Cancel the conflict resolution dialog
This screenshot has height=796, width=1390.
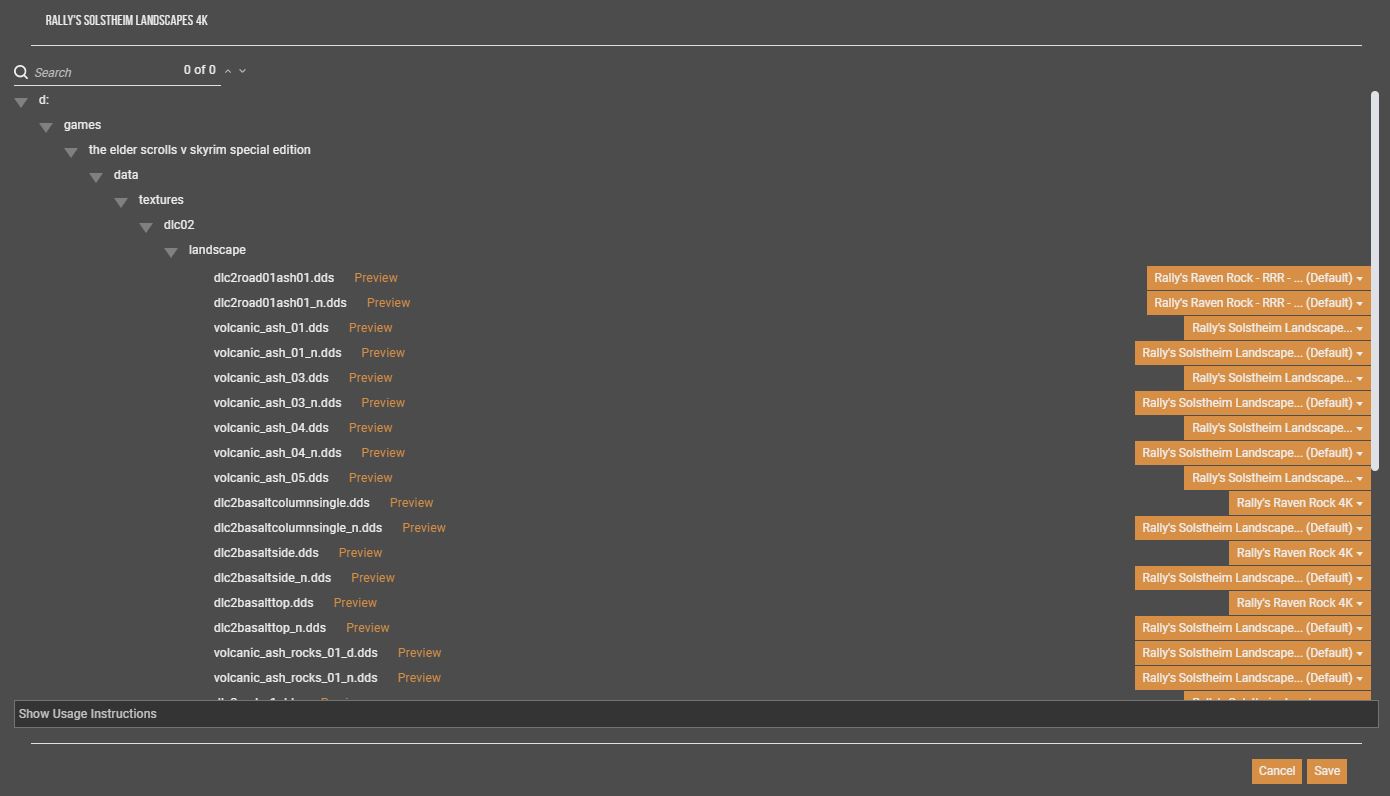pyautogui.click(x=1276, y=770)
